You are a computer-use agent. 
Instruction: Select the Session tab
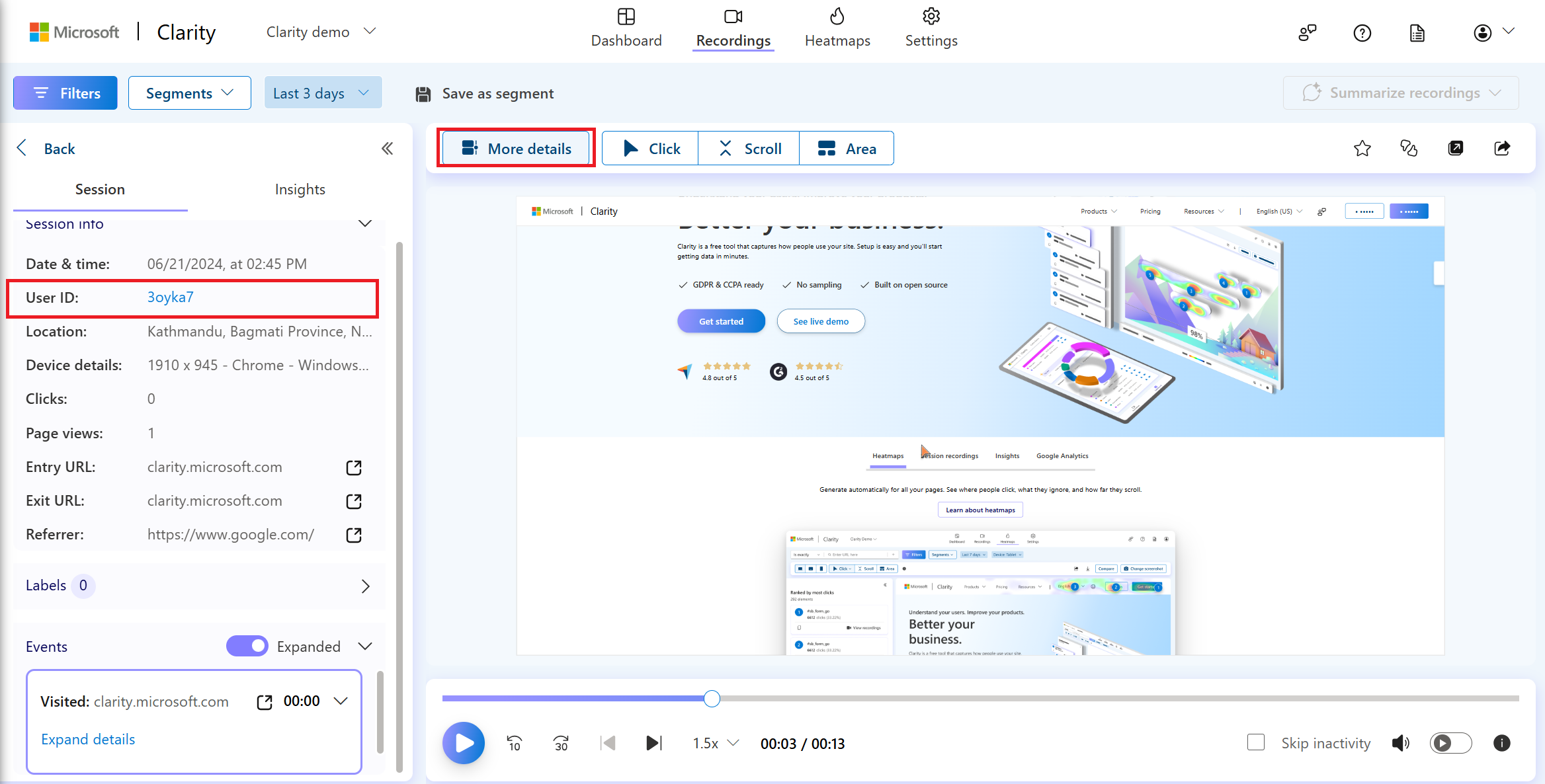[100, 190]
